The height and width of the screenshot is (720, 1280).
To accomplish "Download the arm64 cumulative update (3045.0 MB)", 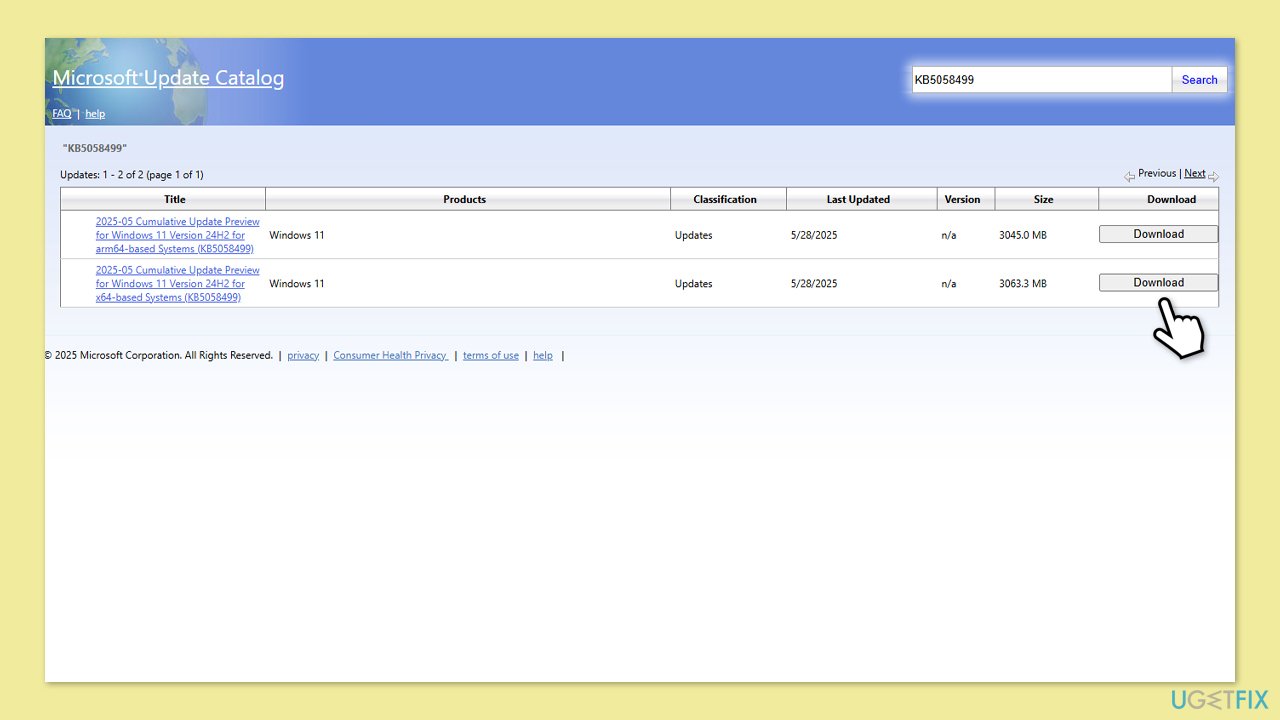I will pyautogui.click(x=1158, y=234).
